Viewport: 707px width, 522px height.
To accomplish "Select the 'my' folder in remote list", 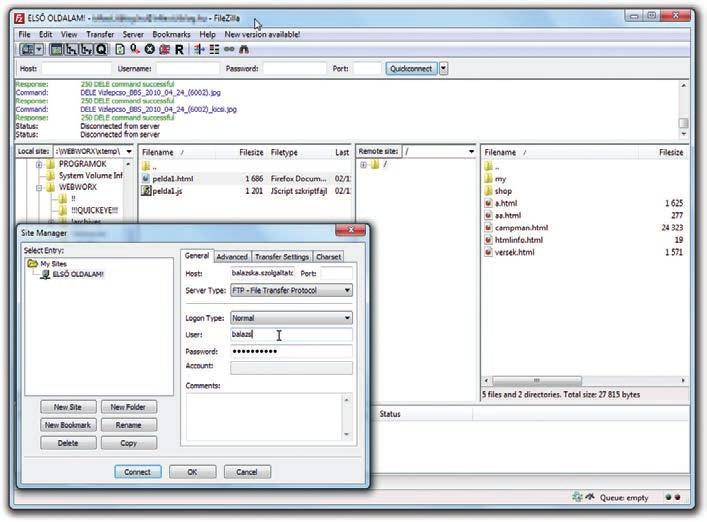I will coord(500,179).
